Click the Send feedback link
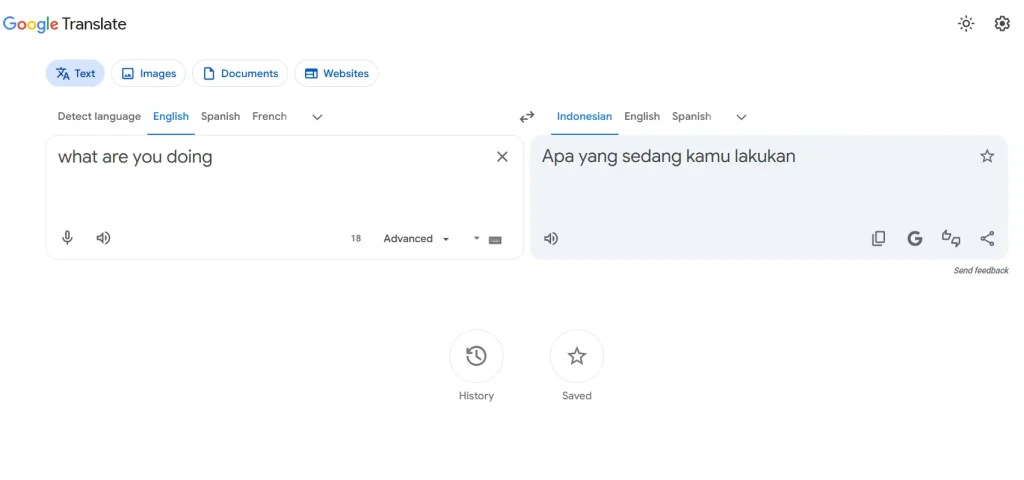1024x480 pixels. coord(981,270)
